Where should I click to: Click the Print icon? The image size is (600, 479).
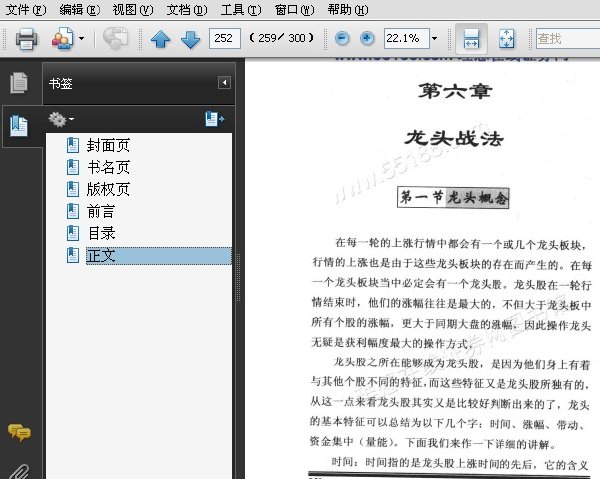tap(26, 39)
